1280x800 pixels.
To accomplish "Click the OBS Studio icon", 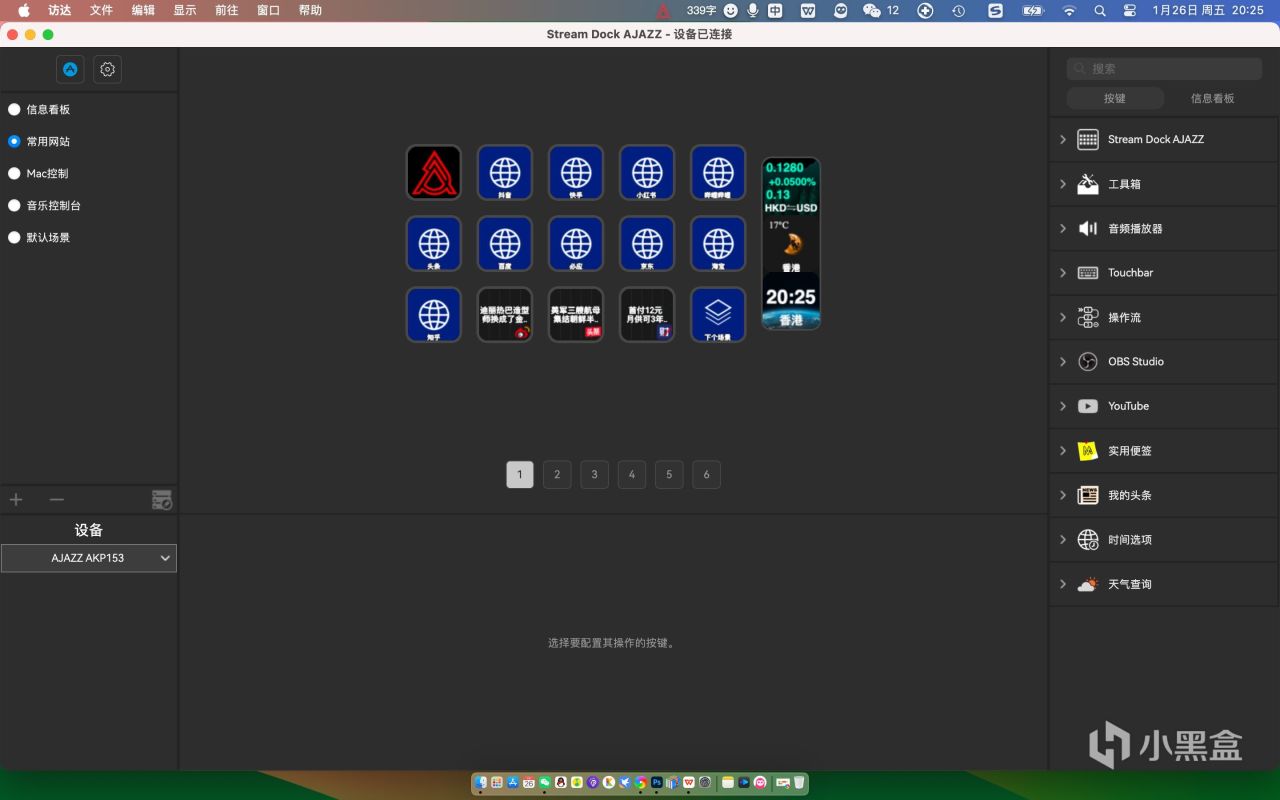I will click(1088, 362).
